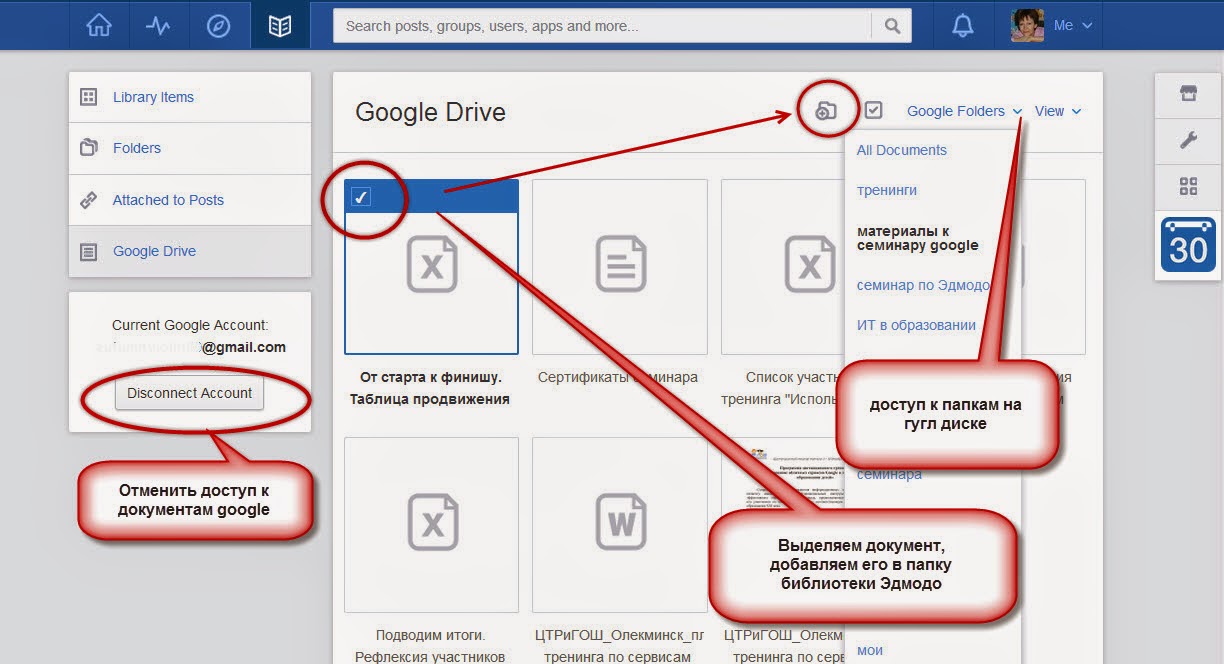The width and height of the screenshot is (1224, 664).
Task: Click the Folders icon in sidebar
Action: click(x=88, y=148)
